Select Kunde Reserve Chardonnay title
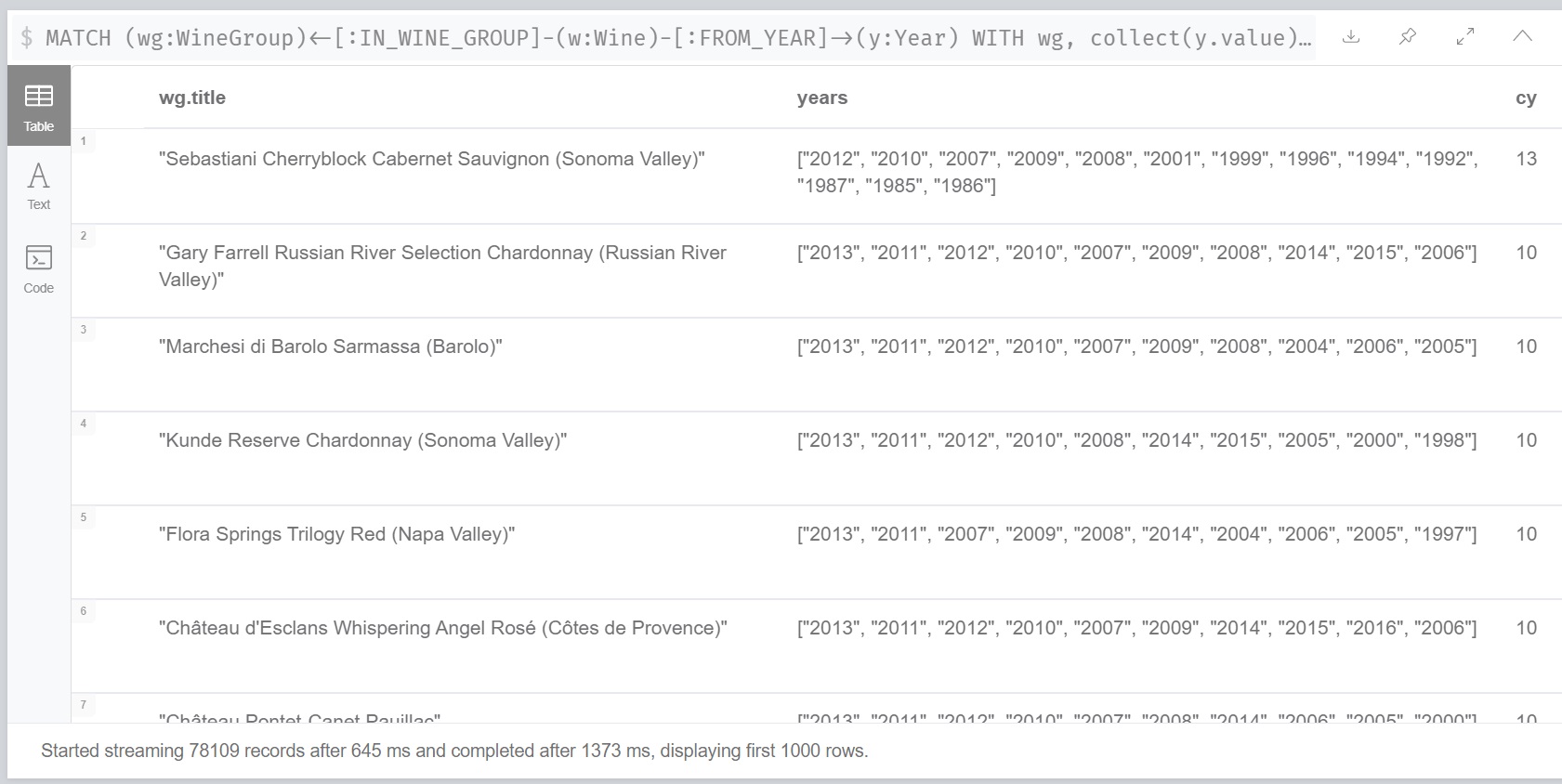The height and width of the screenshot is (784, 1562). (x=363, y=440)
